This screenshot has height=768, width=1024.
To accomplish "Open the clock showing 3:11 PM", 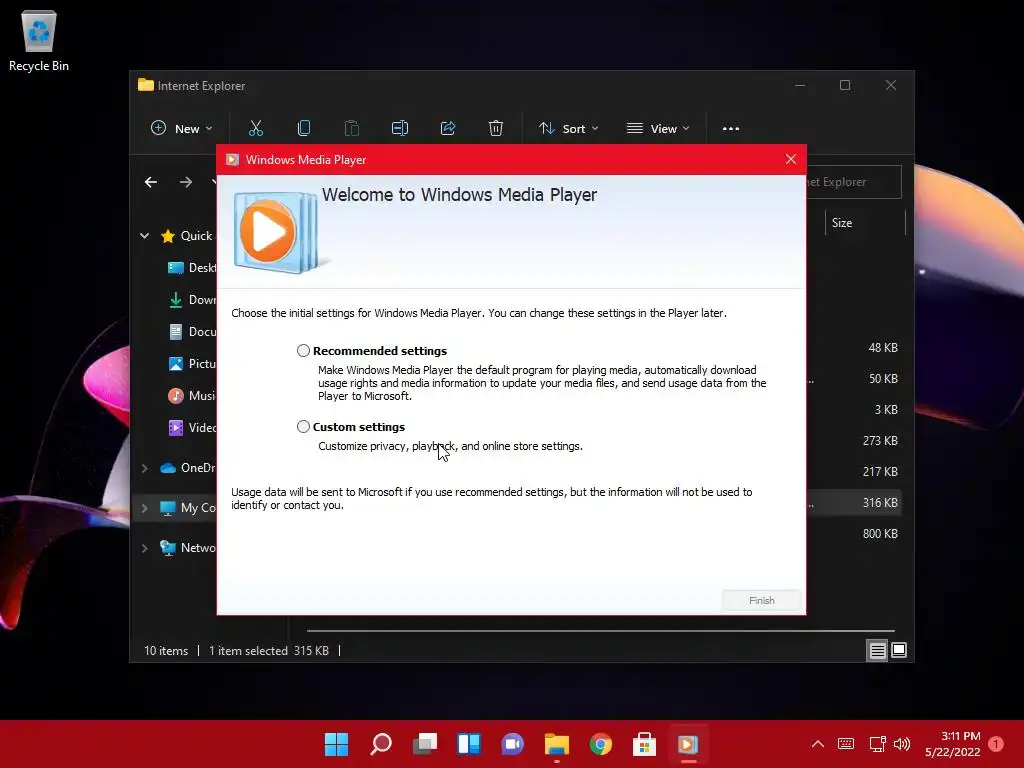I will 953,744.
